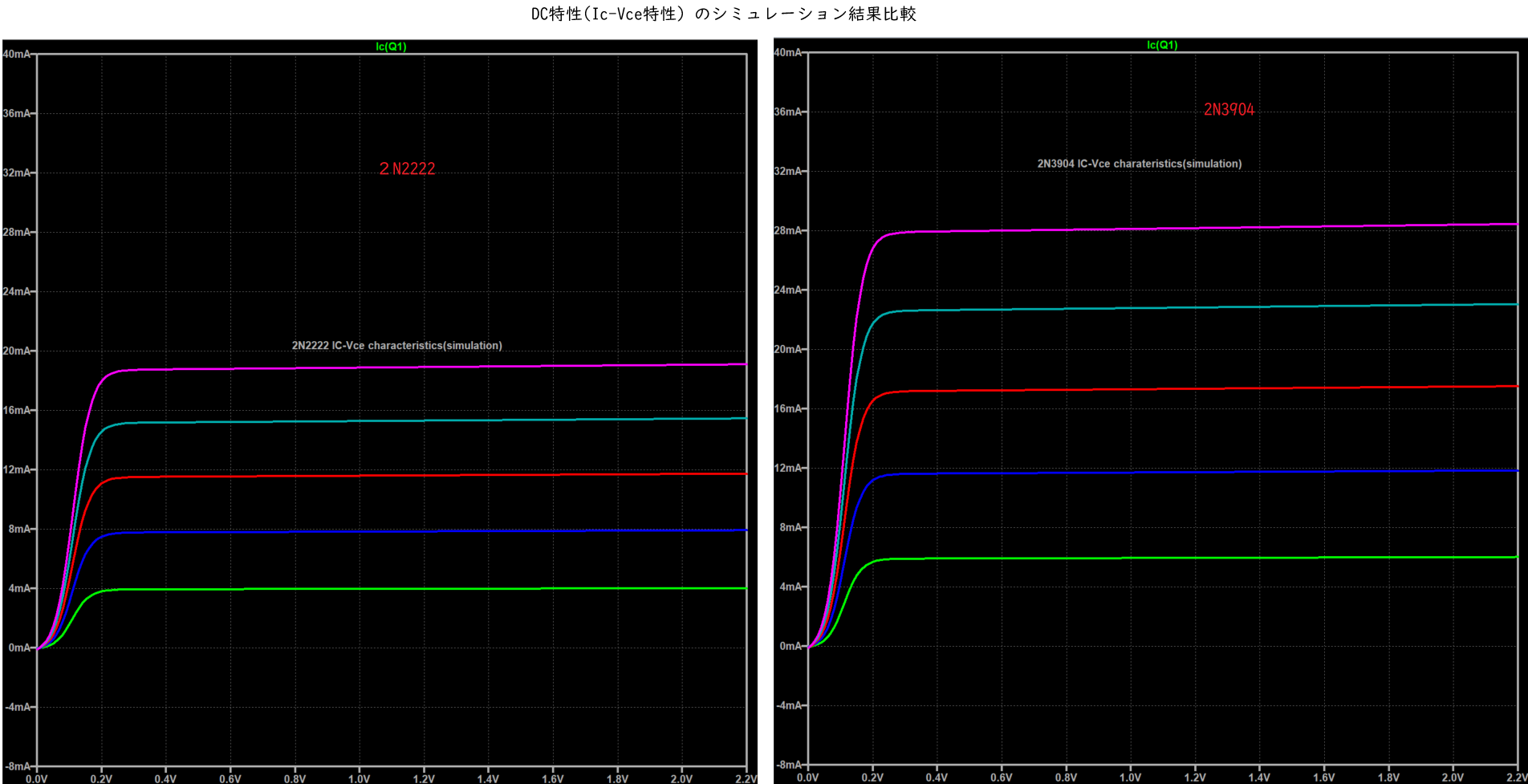Click 0.0V axis label in 2N3904 plot

[808, 778]
